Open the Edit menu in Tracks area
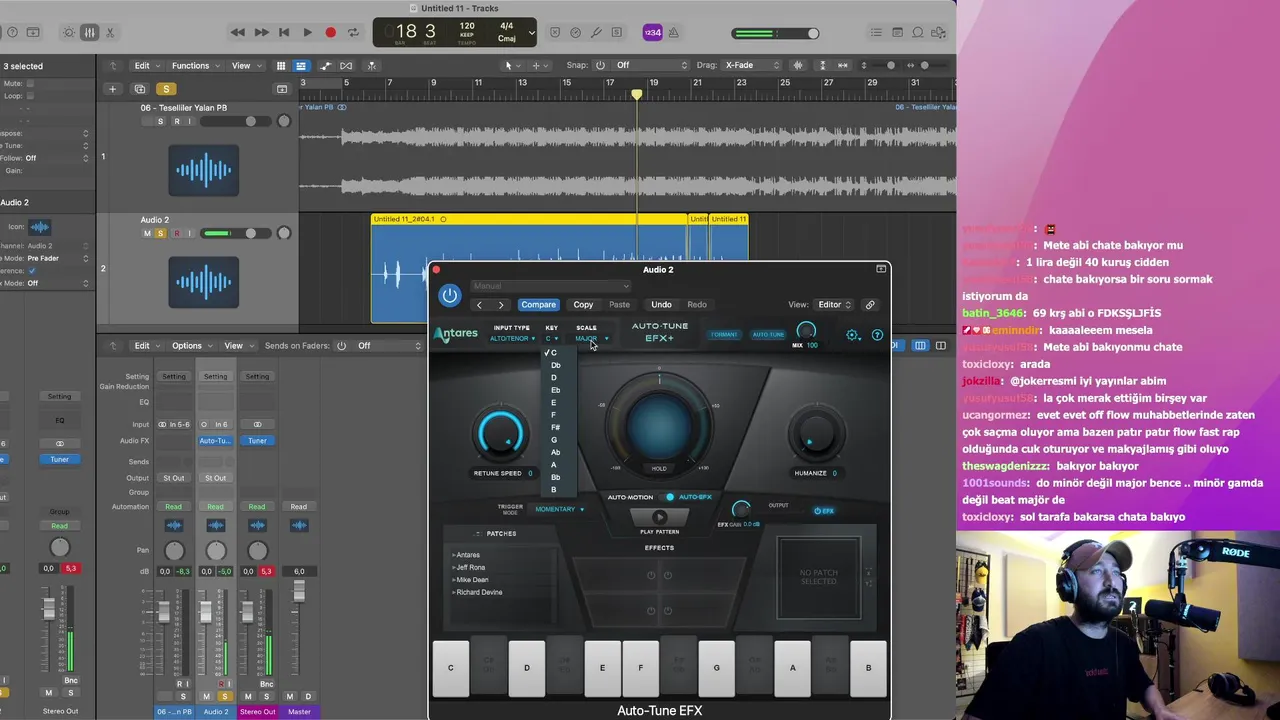Viewport: 1280px width, 720px height. 146,66
